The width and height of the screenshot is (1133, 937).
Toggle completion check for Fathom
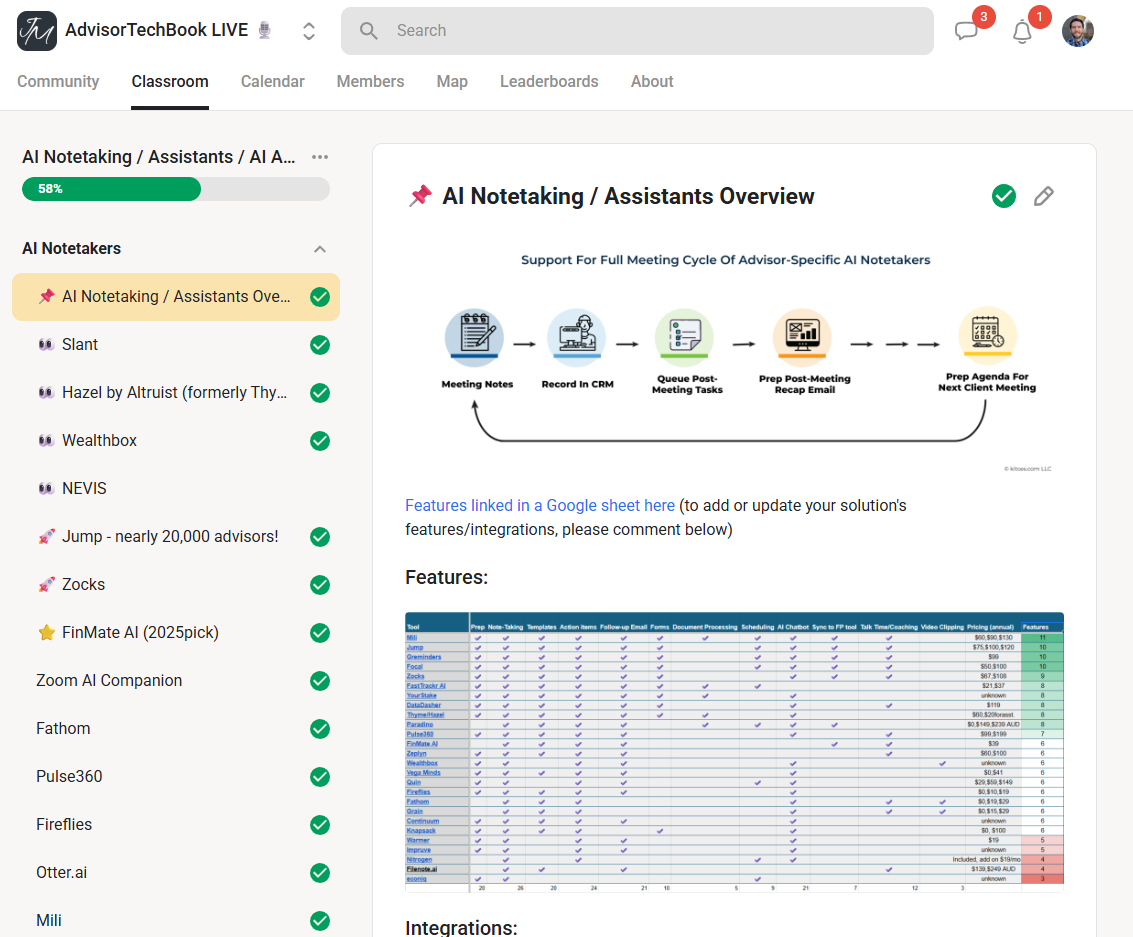pyautogui.click(x=320, y=729)
